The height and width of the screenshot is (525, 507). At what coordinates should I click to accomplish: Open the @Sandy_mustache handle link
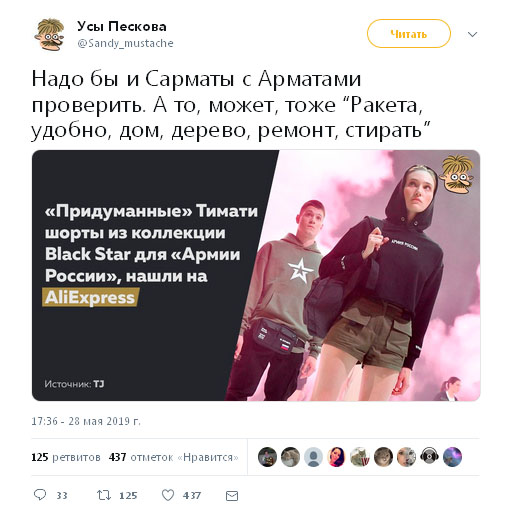pyautogui.click(x=125, y=43)
